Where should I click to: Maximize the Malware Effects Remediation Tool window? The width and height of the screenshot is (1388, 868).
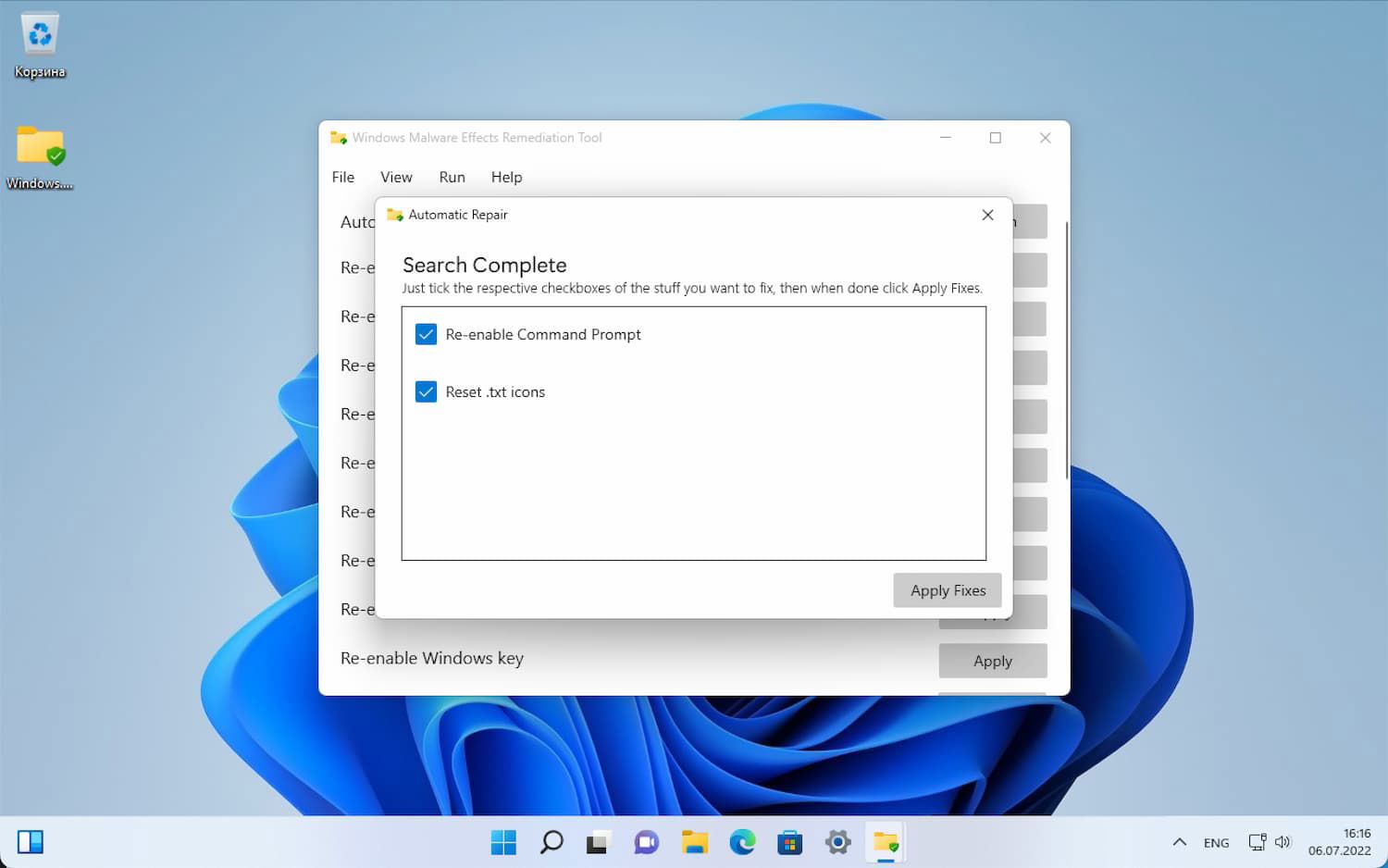996,138
